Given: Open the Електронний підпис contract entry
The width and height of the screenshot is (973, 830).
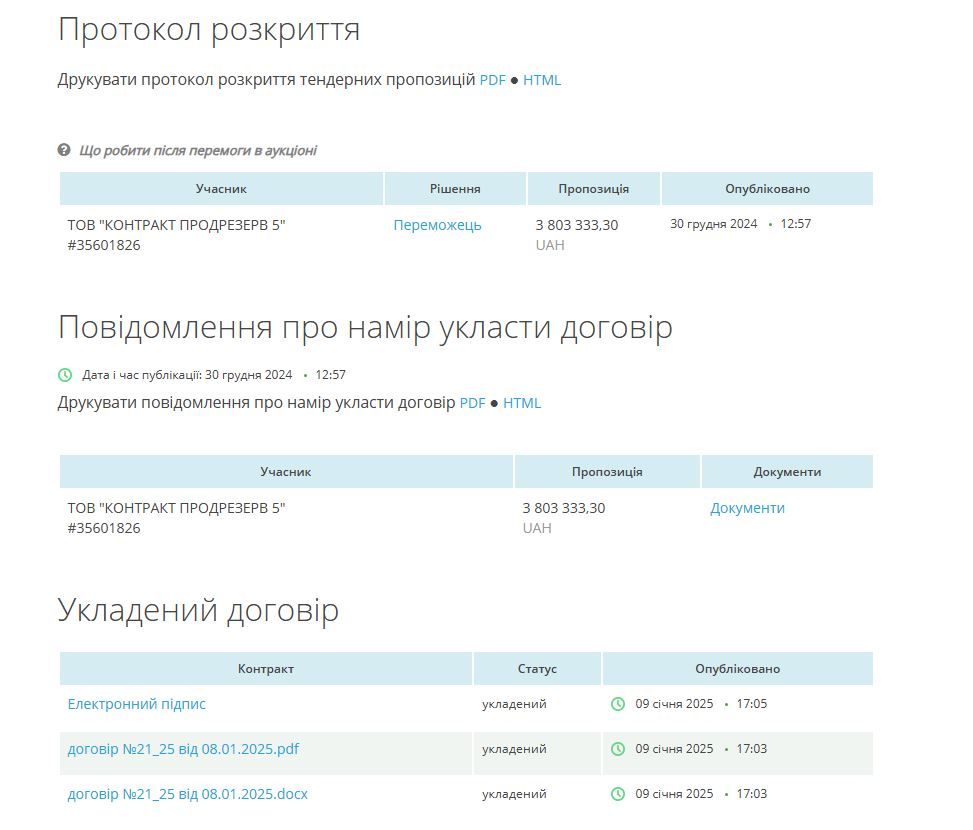Looking at the screenshot, I should (x=135, y=704).
